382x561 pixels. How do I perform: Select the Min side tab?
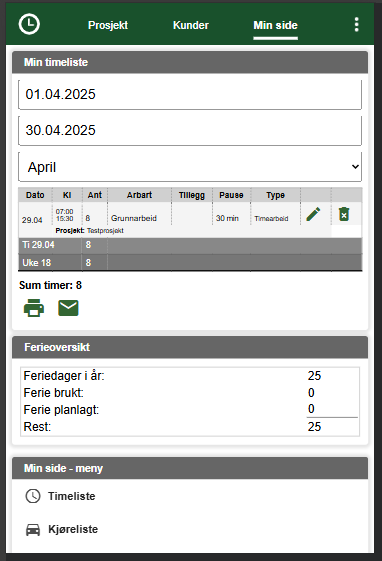click(x=275, y=25)
